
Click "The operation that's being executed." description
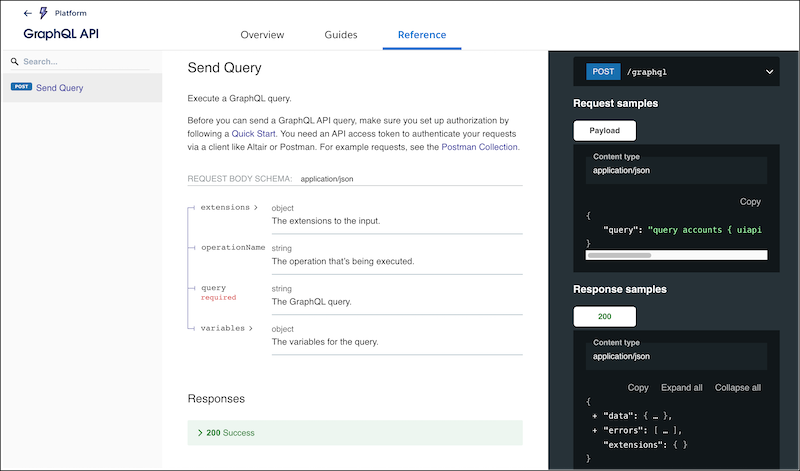(343, 261)
